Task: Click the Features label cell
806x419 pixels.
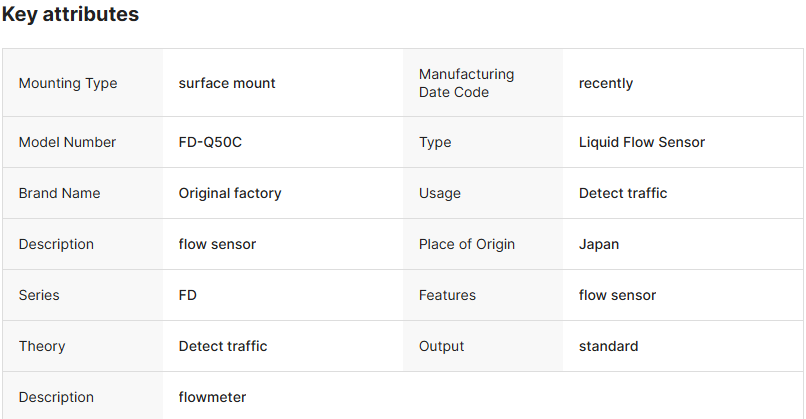Action: pos(447,295)
